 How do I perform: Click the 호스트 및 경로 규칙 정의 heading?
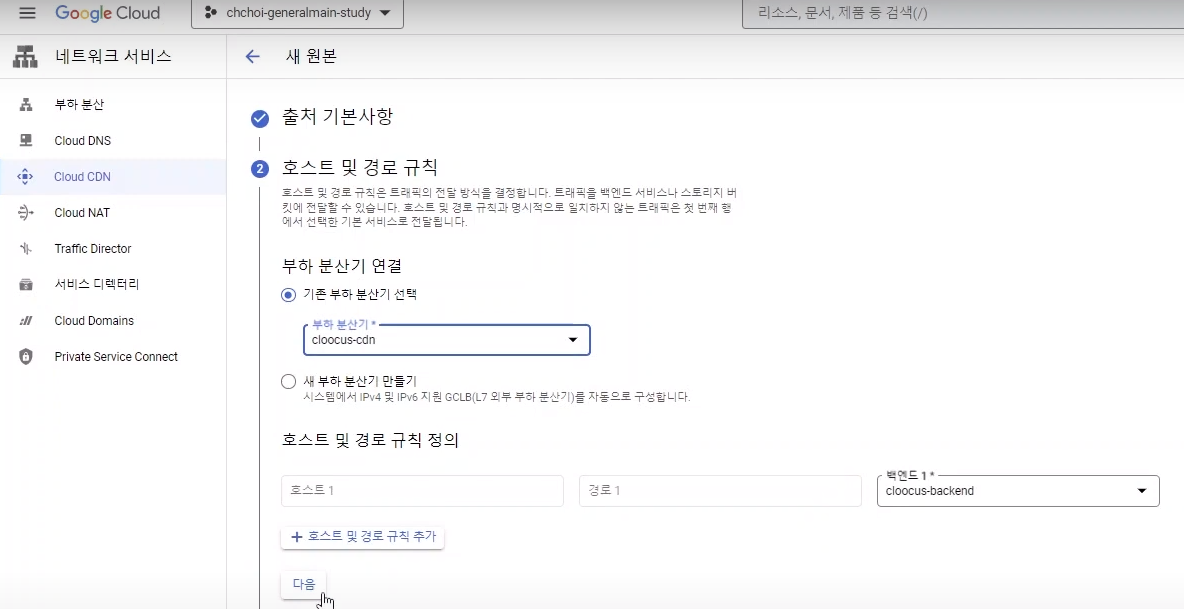370,440
